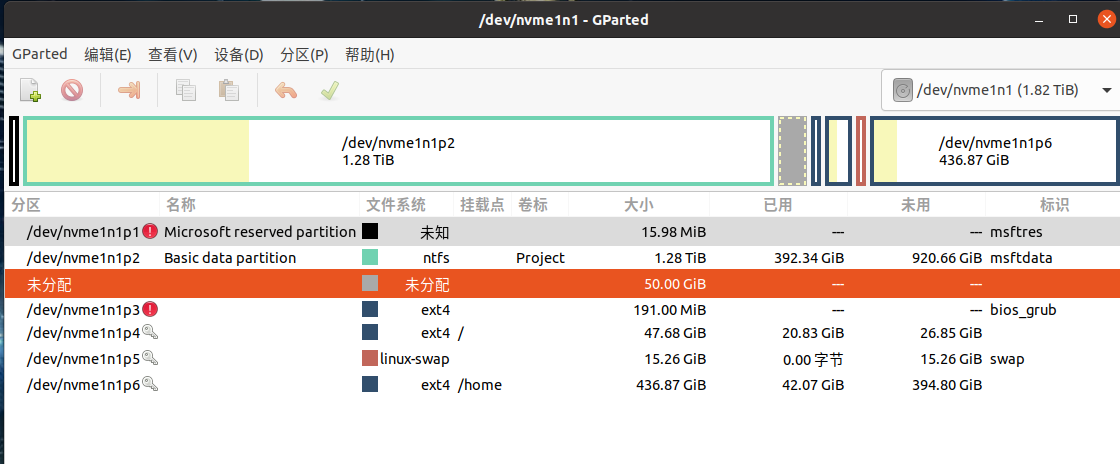1120x464 pixels.
Task: Open the 查看(V) menu
Action: [173, 55]
